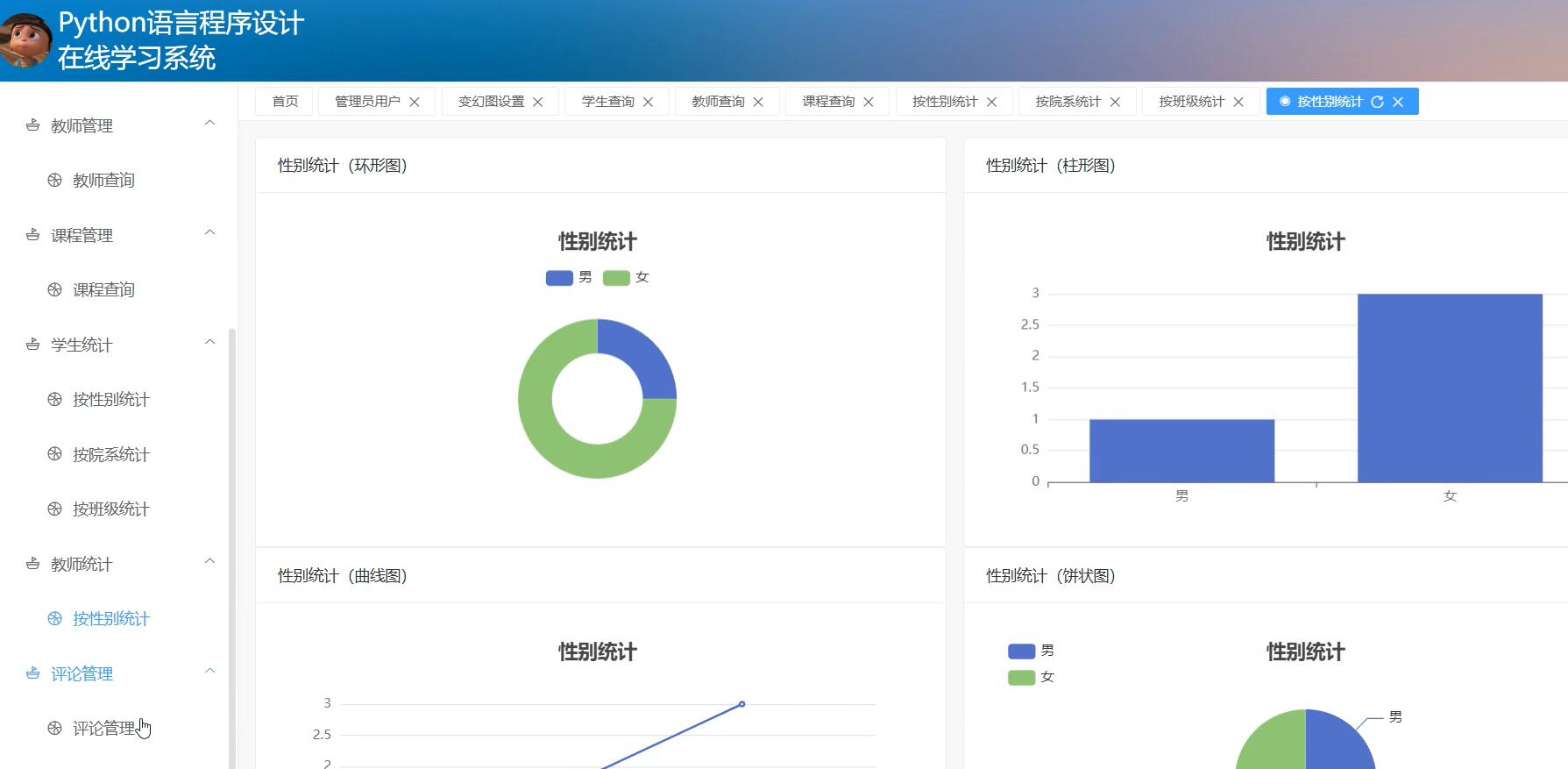Click the Python语言程序设计 header title
The height and width of the screenshot is (769, 1568).
(x=181, y=23)
